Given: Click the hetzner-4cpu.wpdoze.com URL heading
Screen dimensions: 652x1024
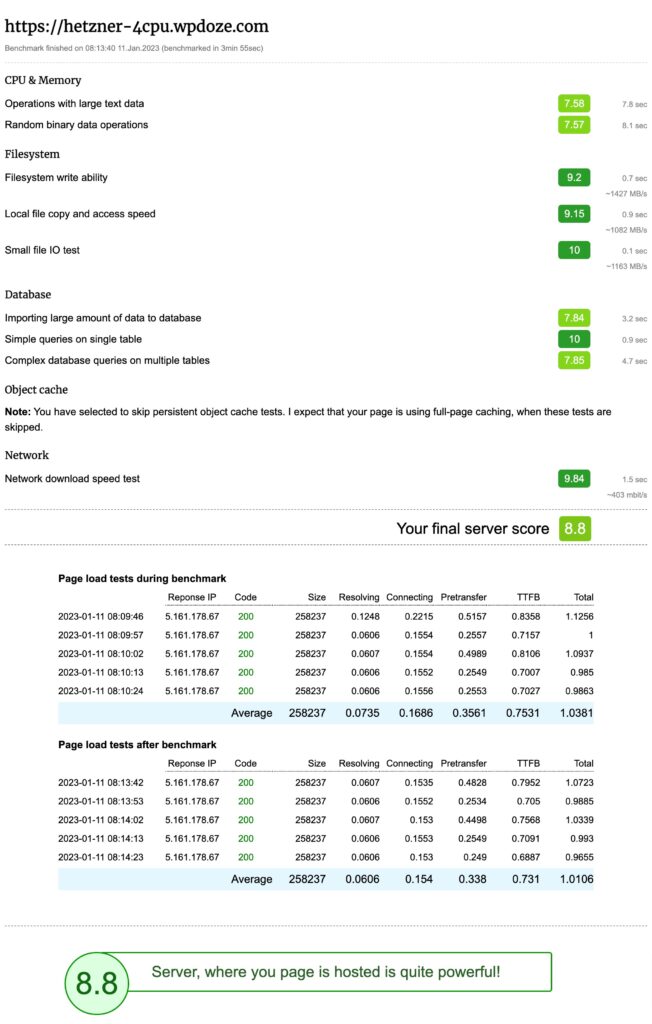Looking at the screenshot, I should click(x=137, y=27).
